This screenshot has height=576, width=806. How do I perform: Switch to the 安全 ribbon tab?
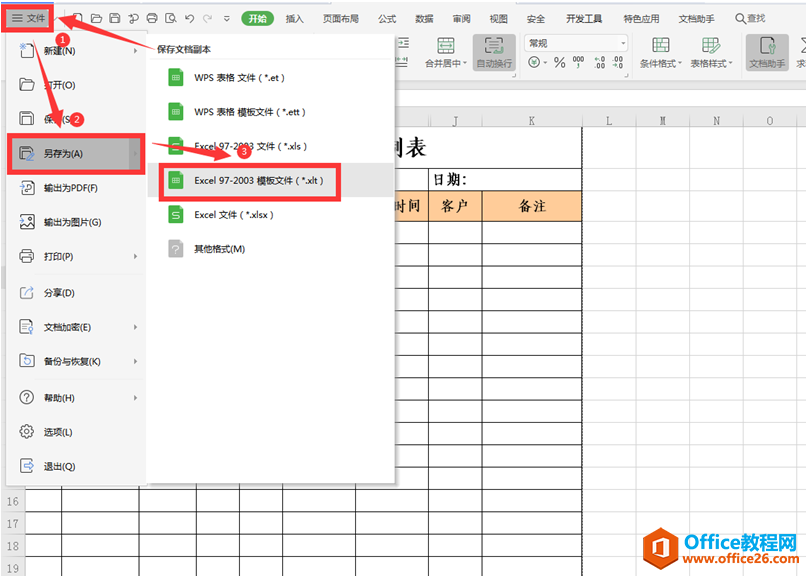(x=536, y=18)
